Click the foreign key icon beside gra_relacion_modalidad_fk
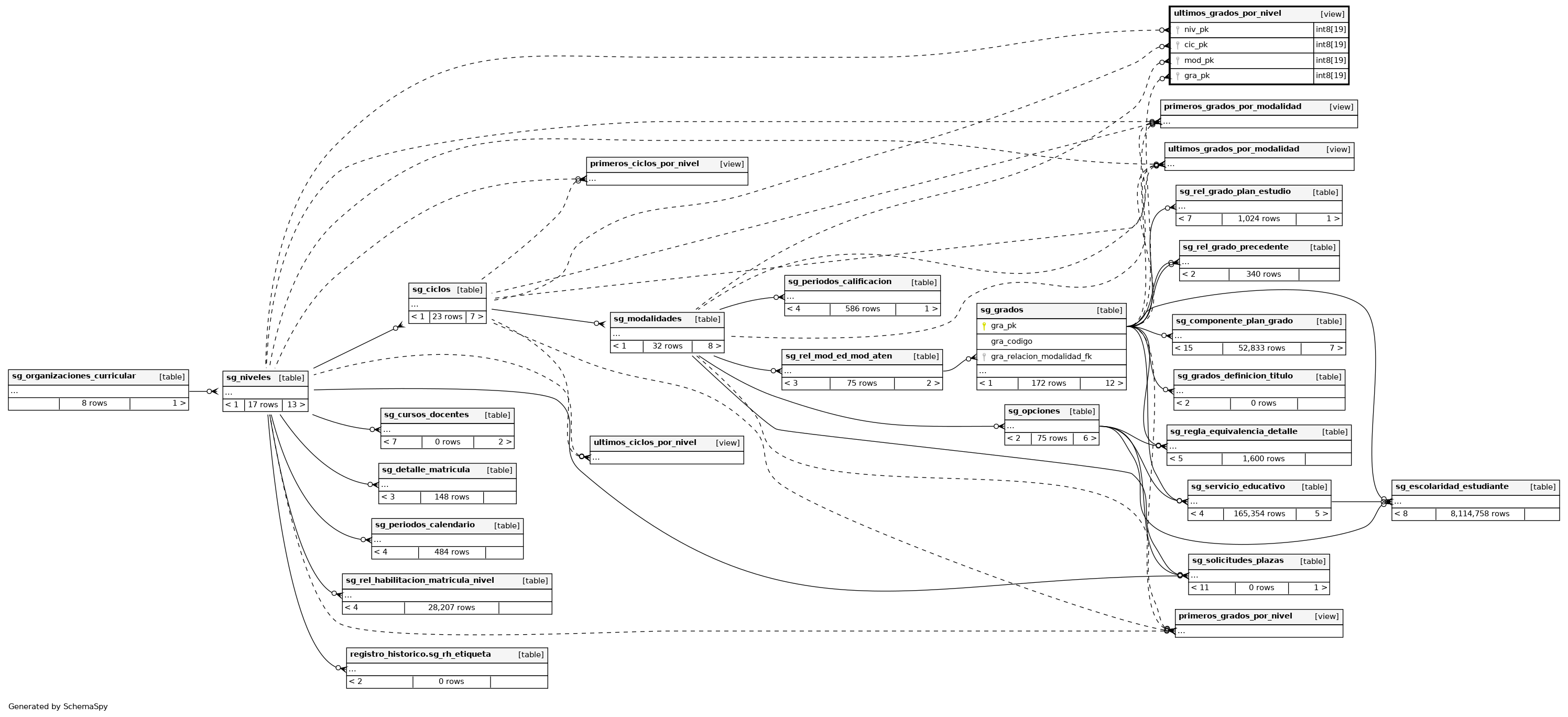The image size is (1568, 717). click(x=984, y=357)
